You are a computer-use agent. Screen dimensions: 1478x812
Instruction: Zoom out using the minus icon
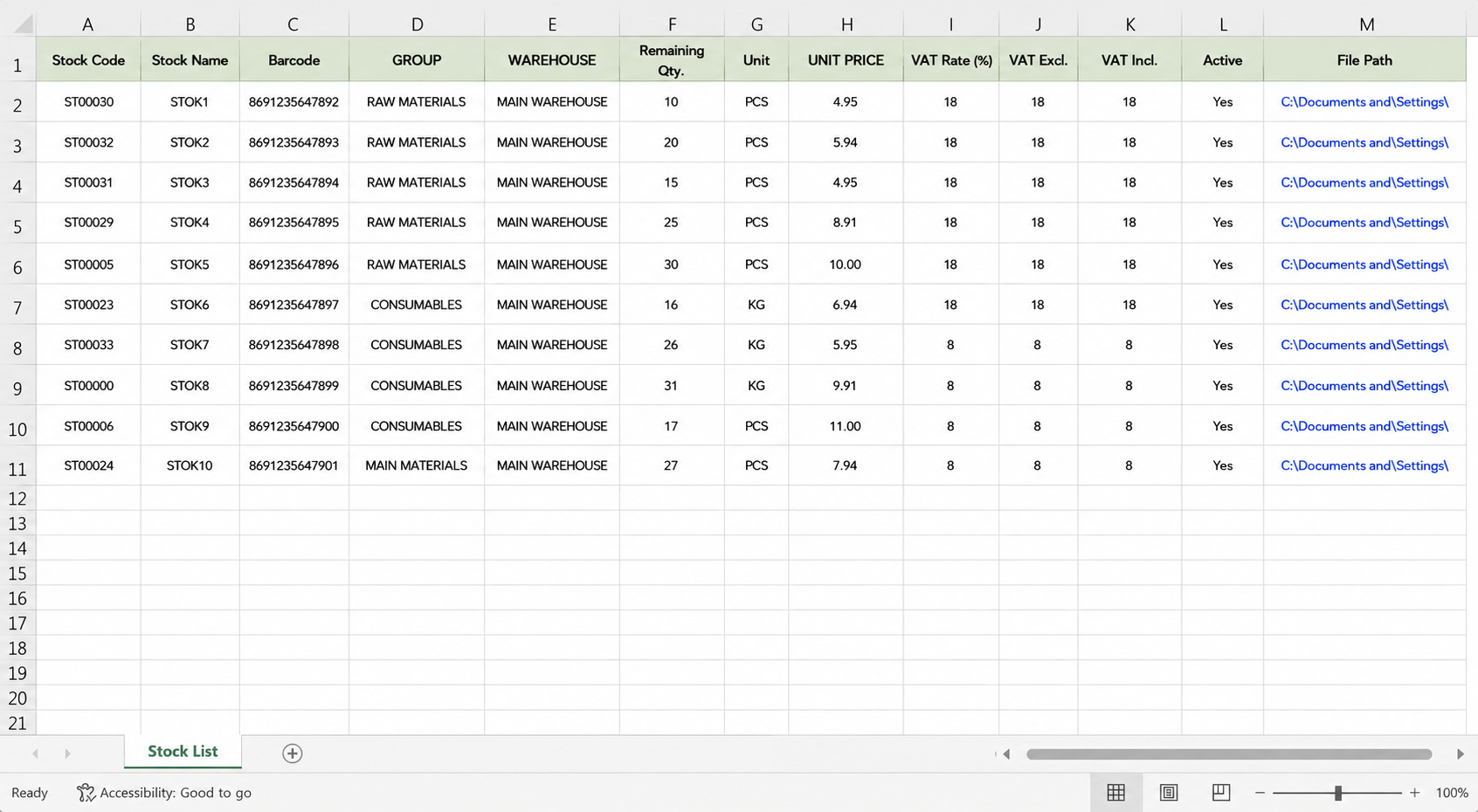1260,793
